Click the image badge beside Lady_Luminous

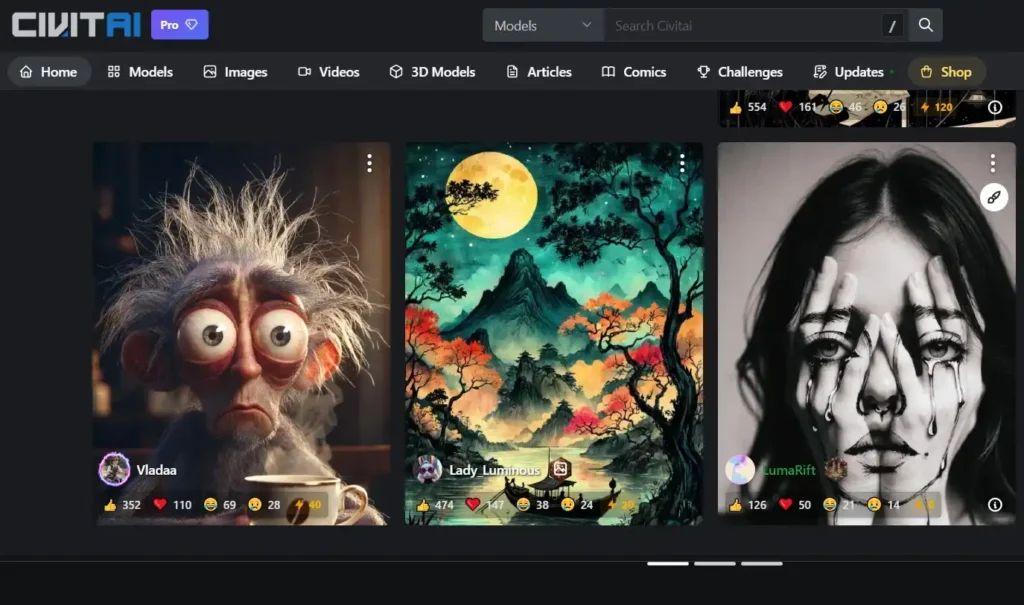point(560,468)
